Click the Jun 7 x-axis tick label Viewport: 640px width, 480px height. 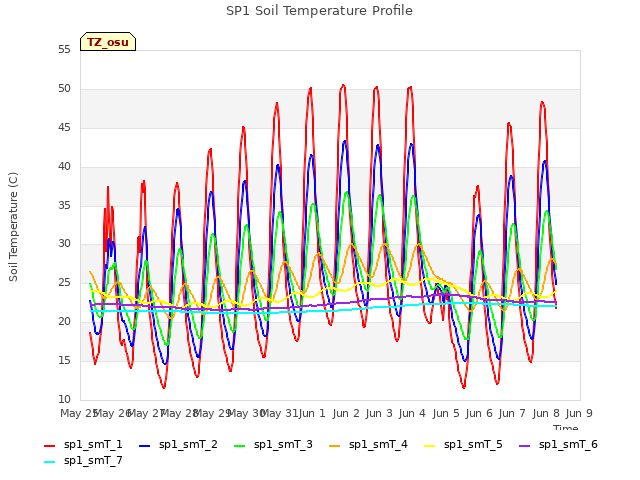point(512,413)
